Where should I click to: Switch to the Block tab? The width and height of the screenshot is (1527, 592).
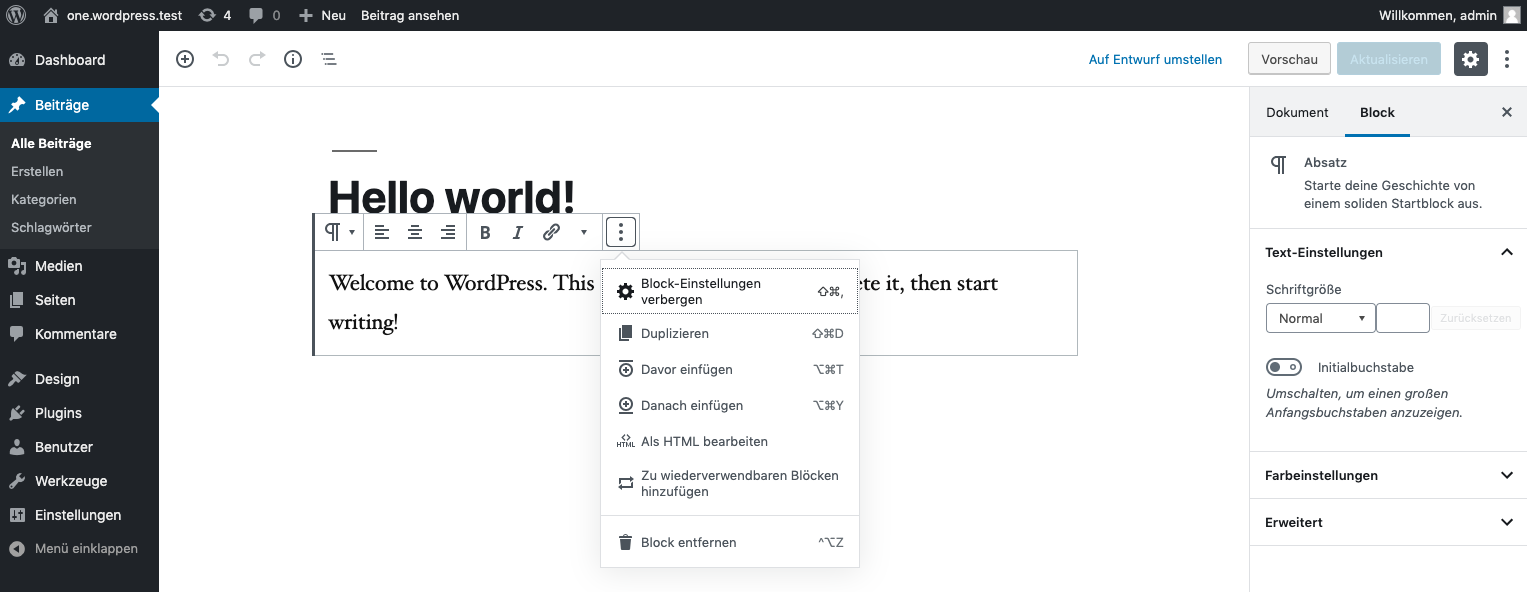tap(1377, 112)
